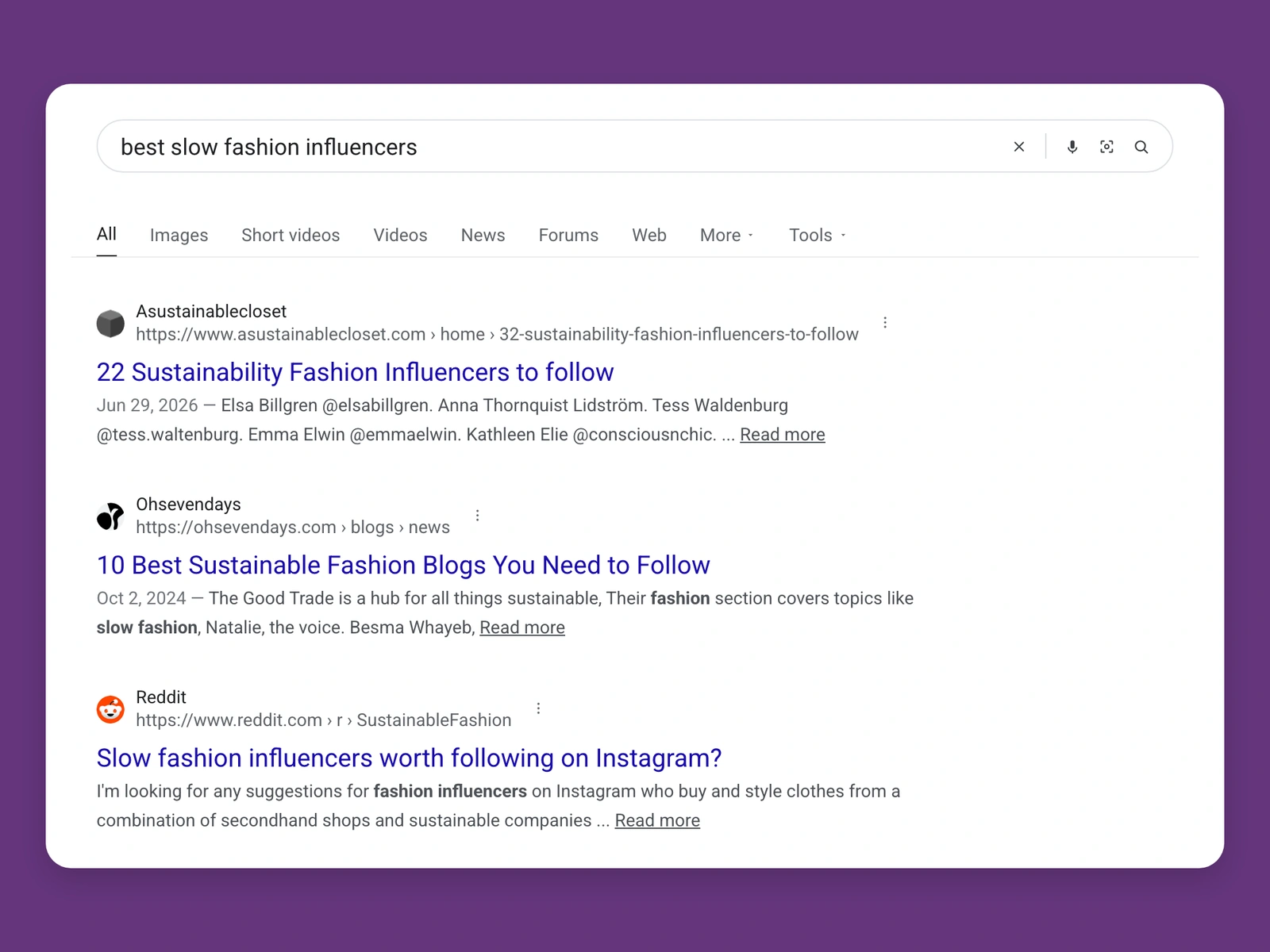Click the asustainablecloset.com URL breadcrumb
1270x952 pixels.
497,334
